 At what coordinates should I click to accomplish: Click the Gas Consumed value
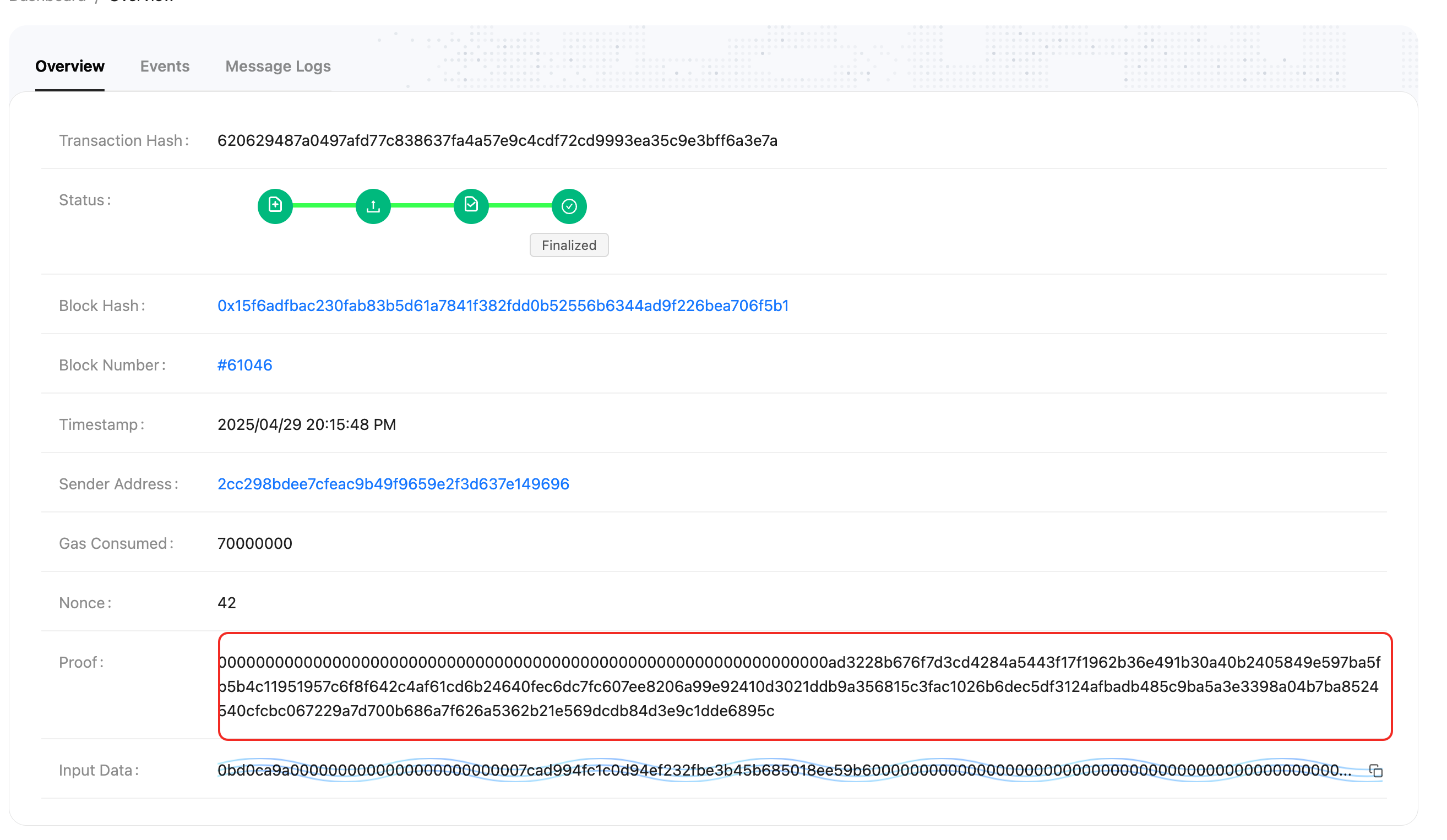click(x=255, y=543)
